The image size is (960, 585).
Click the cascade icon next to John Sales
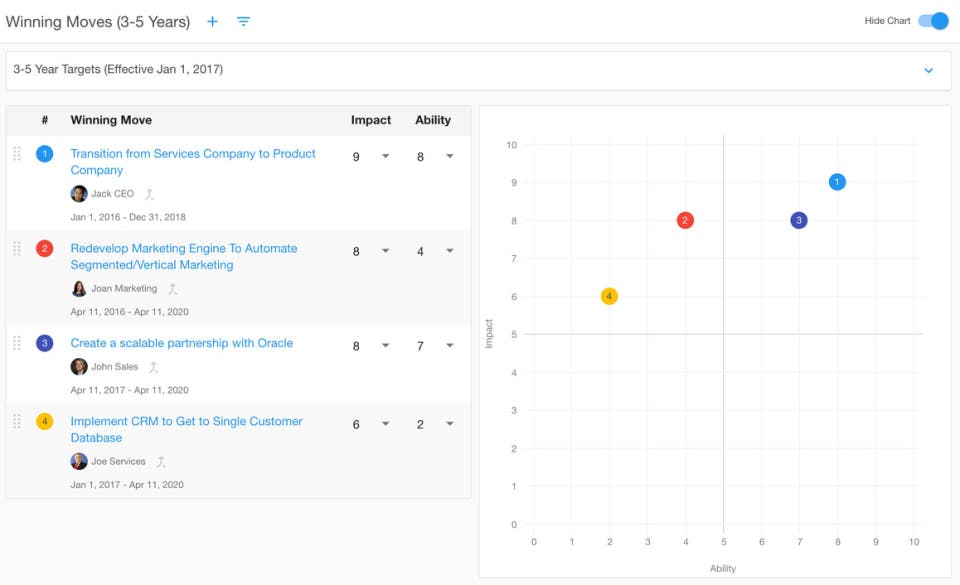pyautogui.click(x=154, y=367)
